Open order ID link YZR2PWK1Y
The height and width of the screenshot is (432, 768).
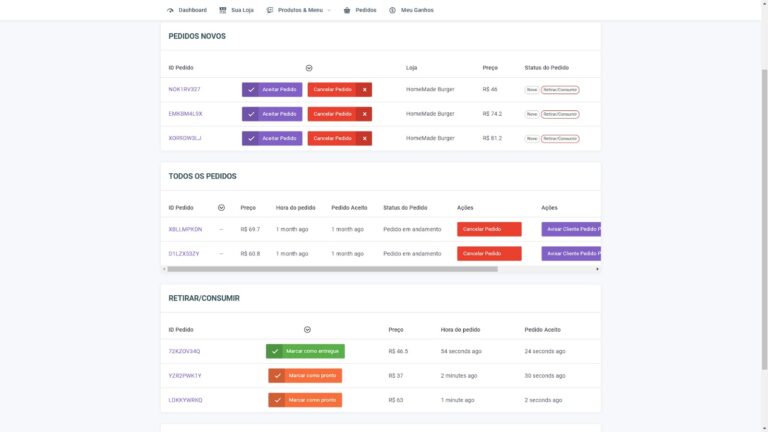(185, 376)
